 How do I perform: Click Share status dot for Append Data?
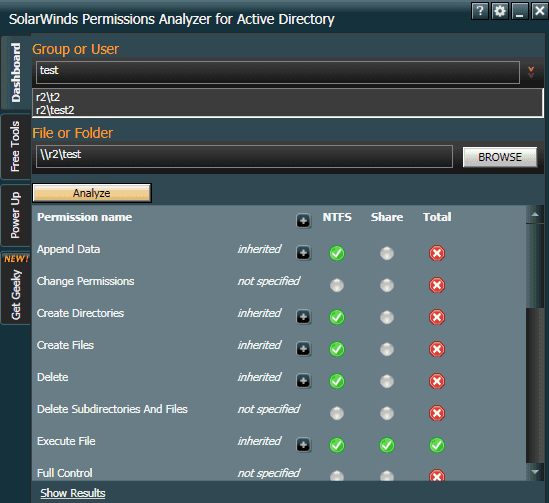387,253
